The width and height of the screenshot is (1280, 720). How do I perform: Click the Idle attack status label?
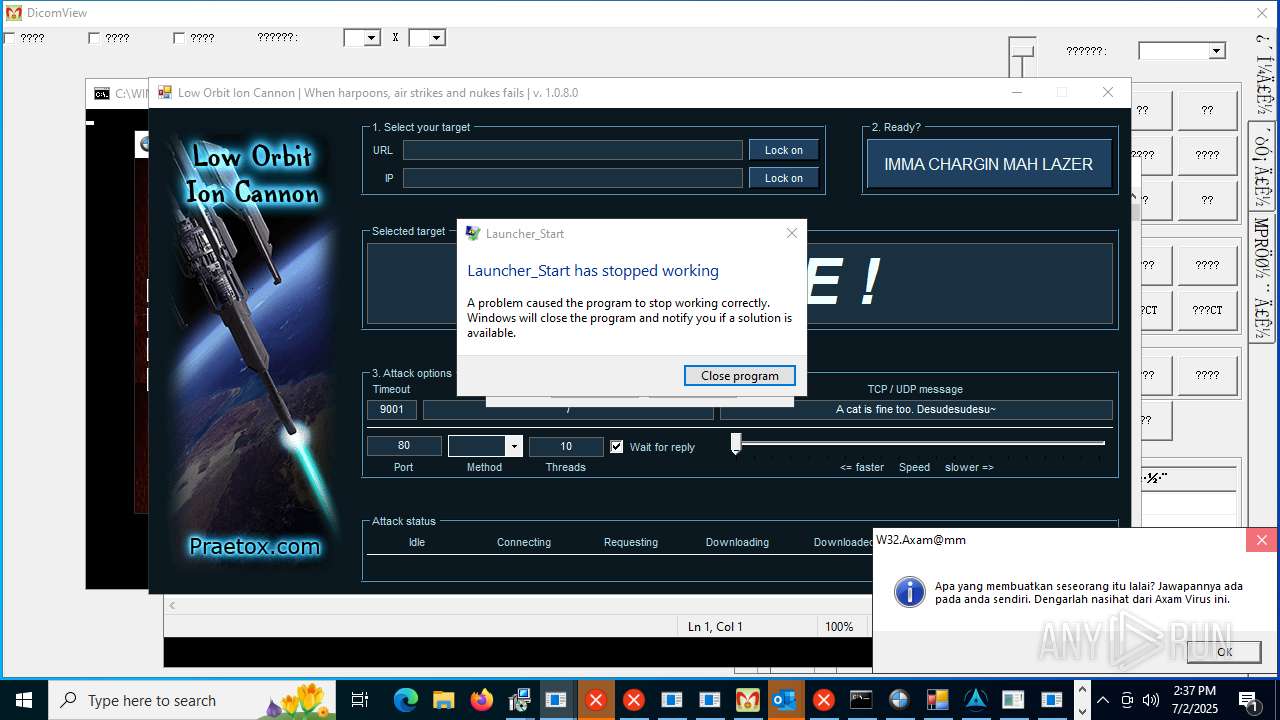417,542
